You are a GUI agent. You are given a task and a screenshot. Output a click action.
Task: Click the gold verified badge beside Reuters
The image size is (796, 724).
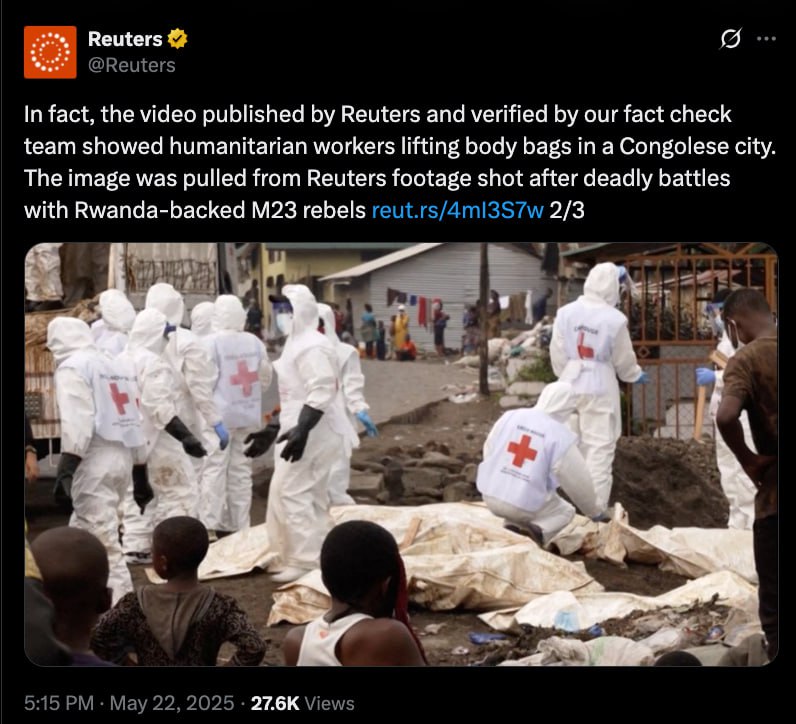click(177, 39)
